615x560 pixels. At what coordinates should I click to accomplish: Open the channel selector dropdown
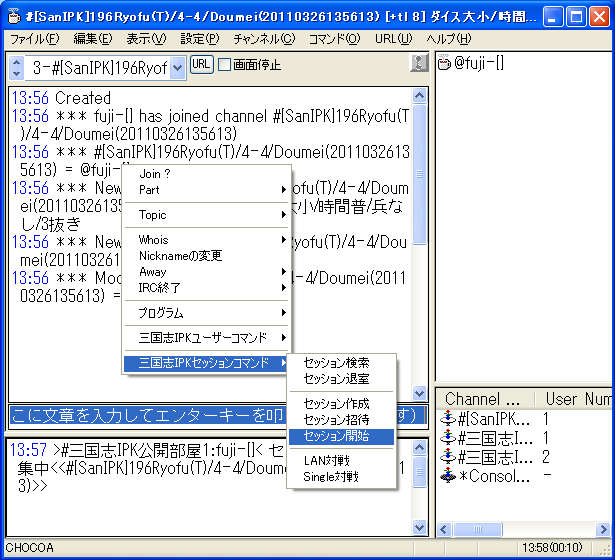point(178,67)
